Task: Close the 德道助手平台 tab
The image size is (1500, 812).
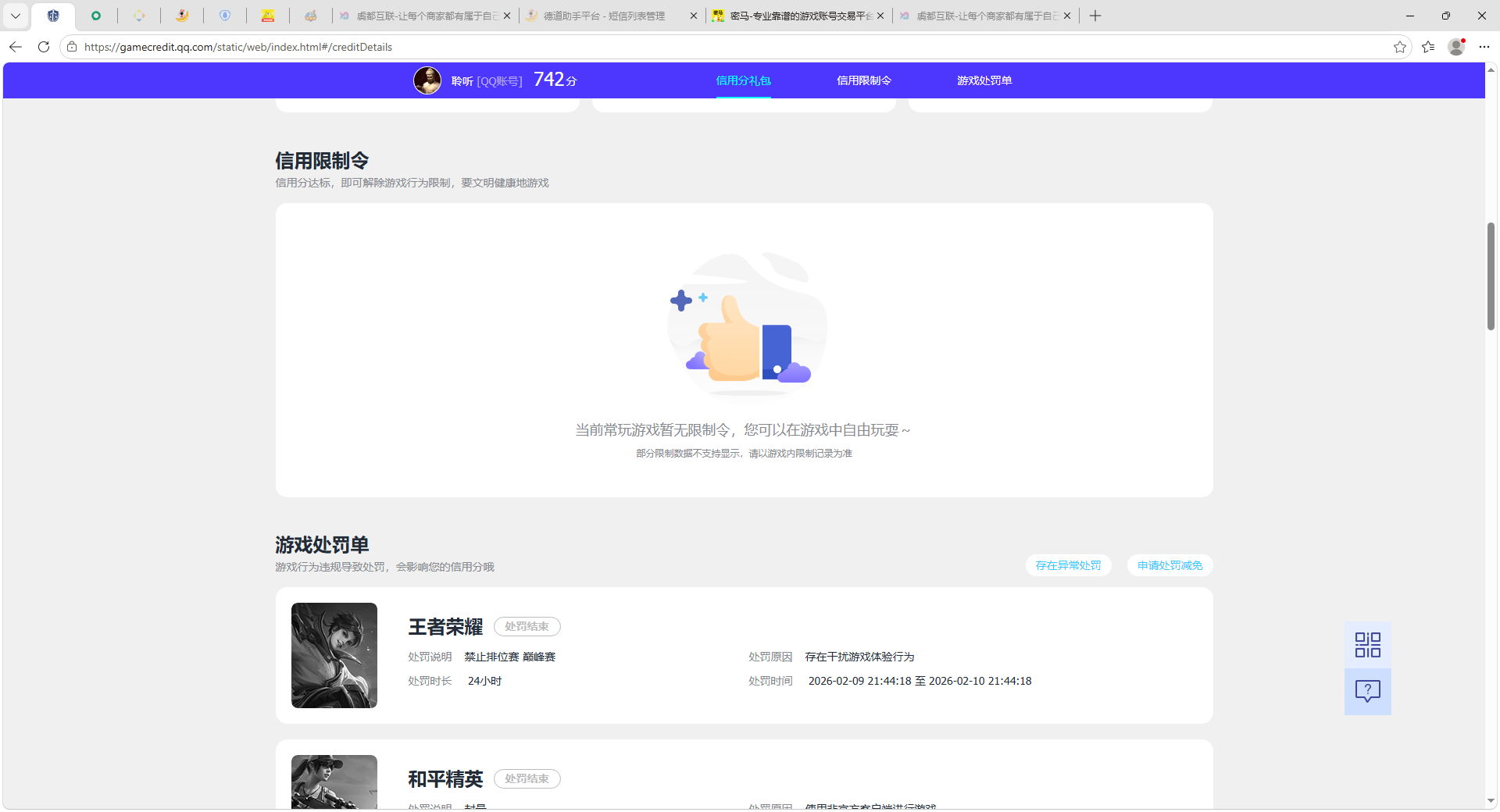Action: 694,16
